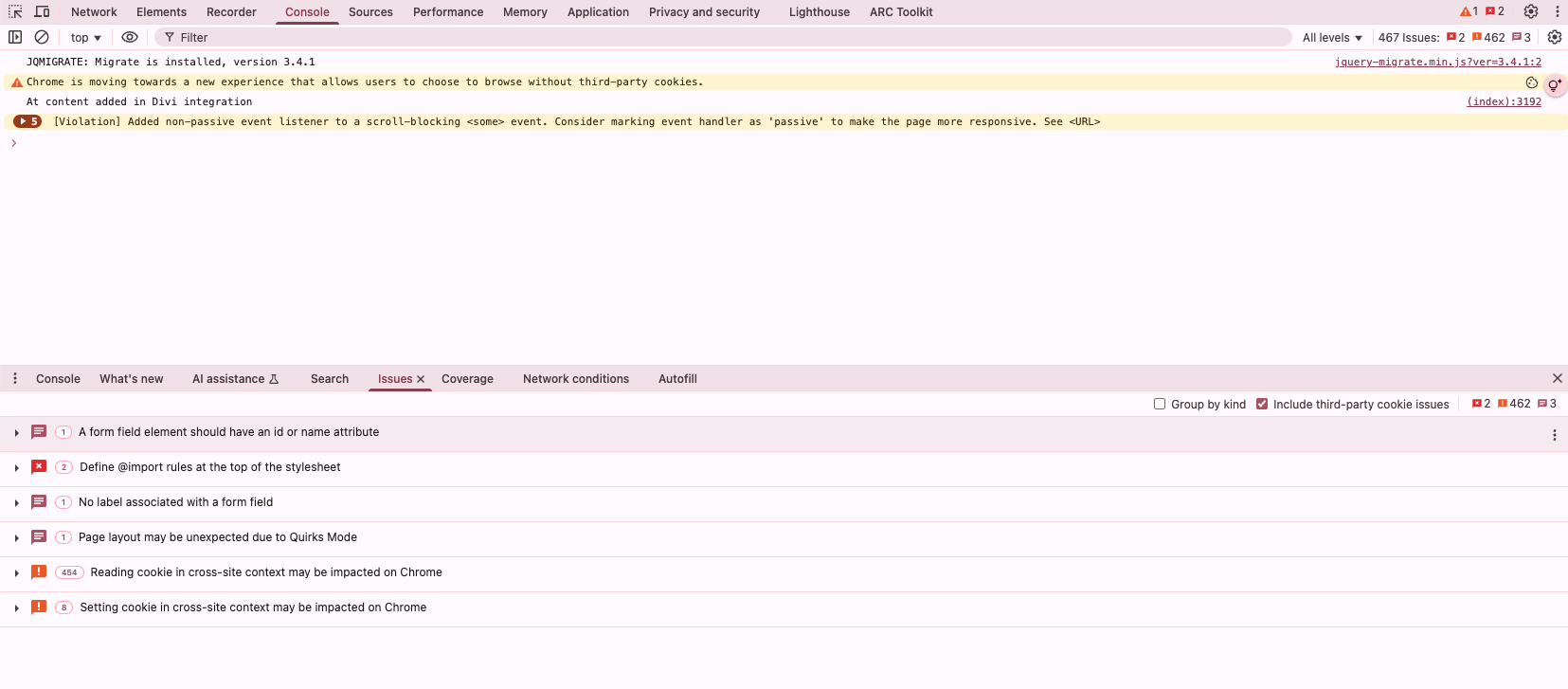Toggle the device toolbar icon

[x=43, y=12]
